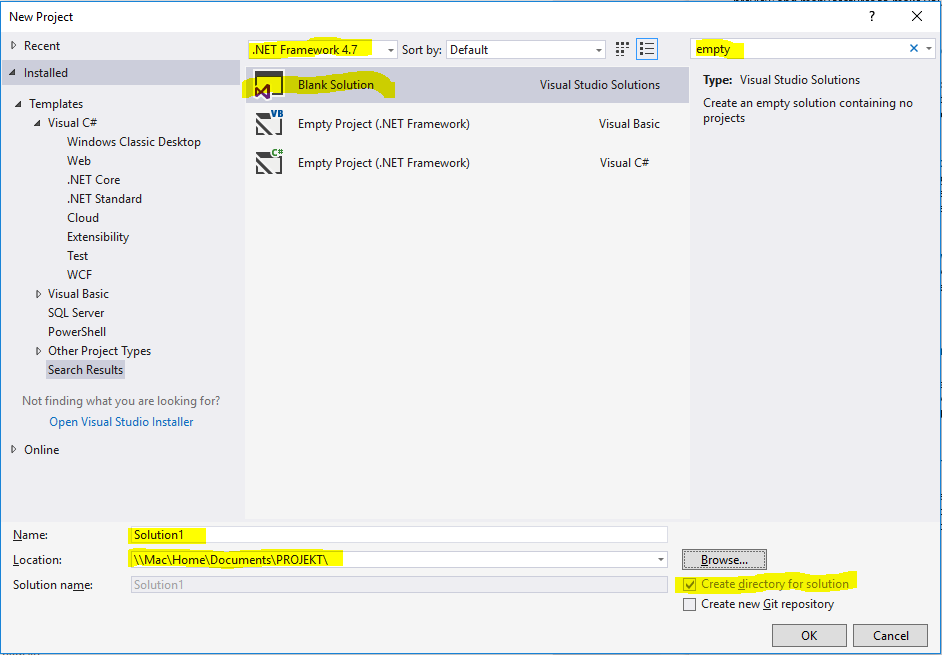942x655 pixels.
Task: Select the Blank Solution template icon
Action: 269,85
